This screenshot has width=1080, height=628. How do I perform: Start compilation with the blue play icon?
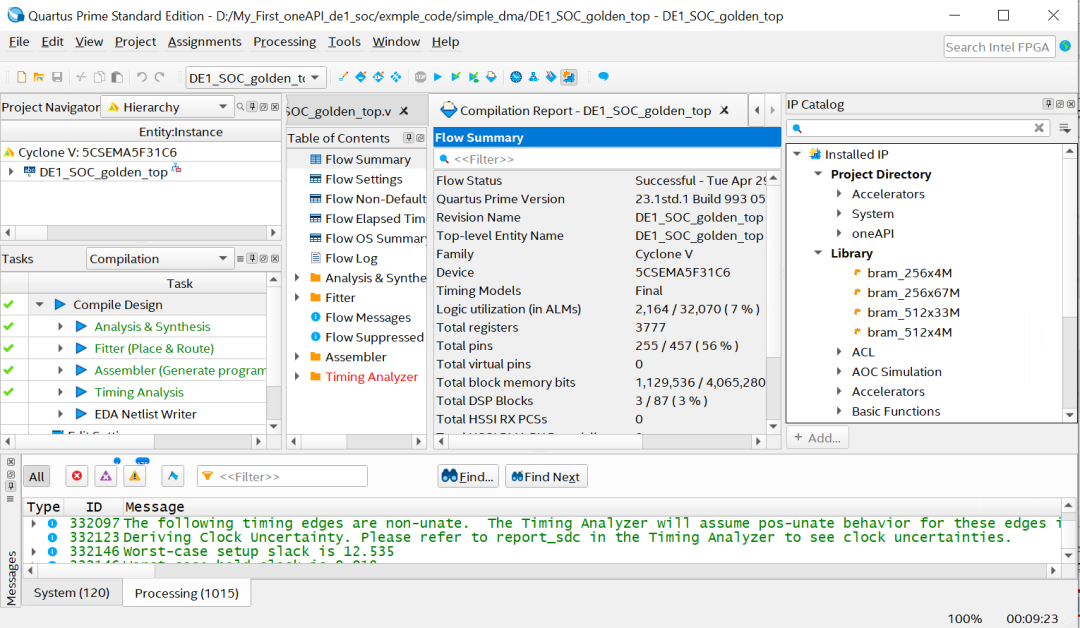click(x=438, y=77)
